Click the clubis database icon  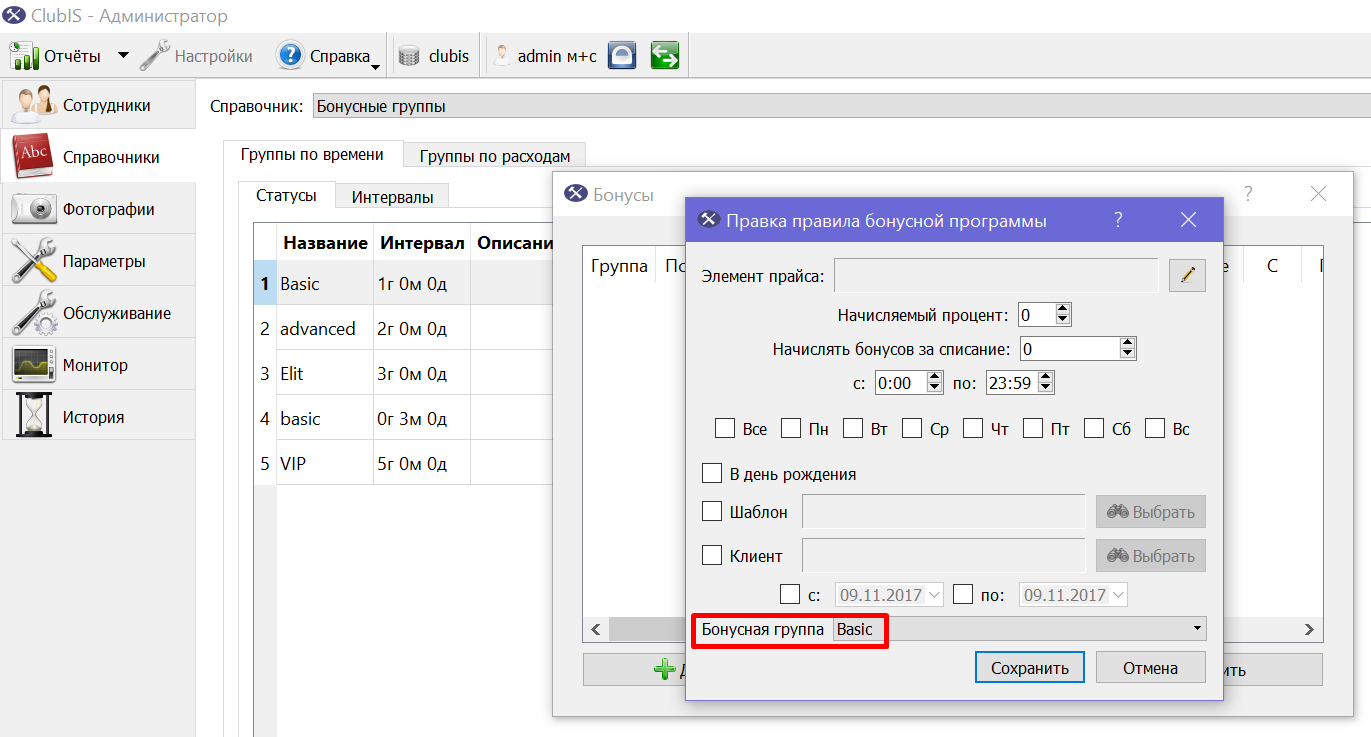click(x=408, y=56)
